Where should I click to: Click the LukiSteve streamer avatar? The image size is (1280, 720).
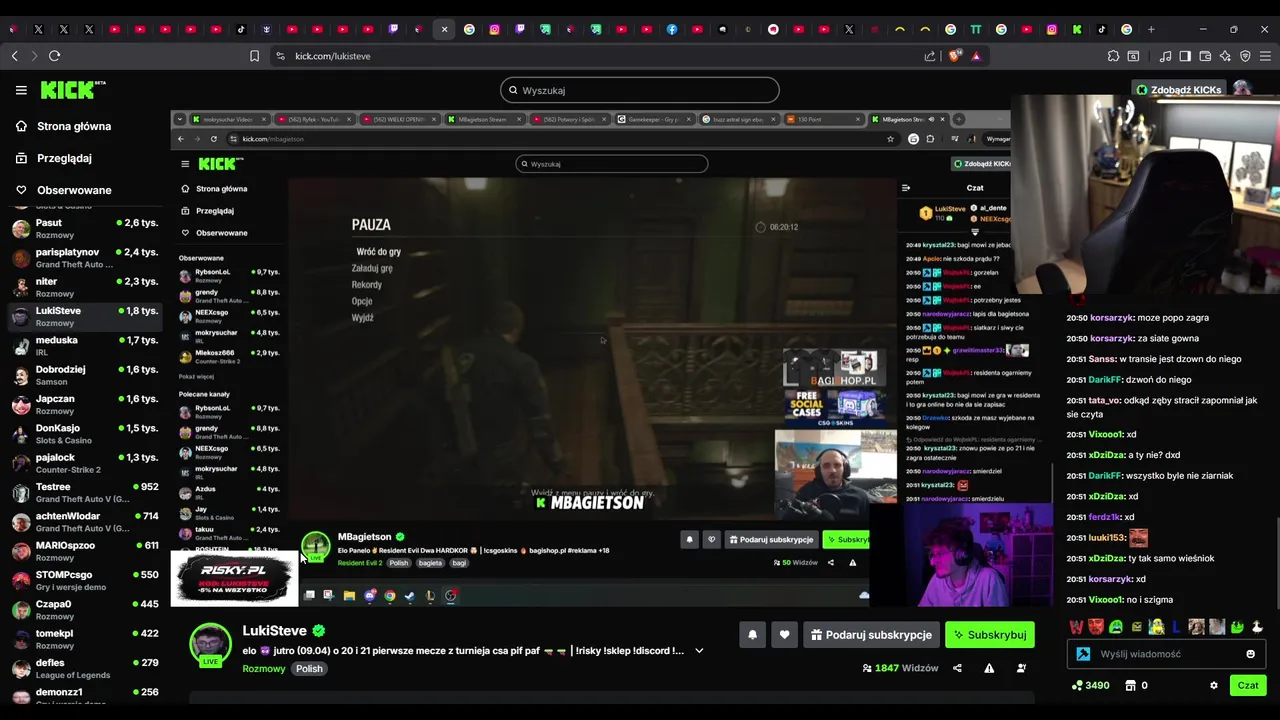(x=210, y=643)
